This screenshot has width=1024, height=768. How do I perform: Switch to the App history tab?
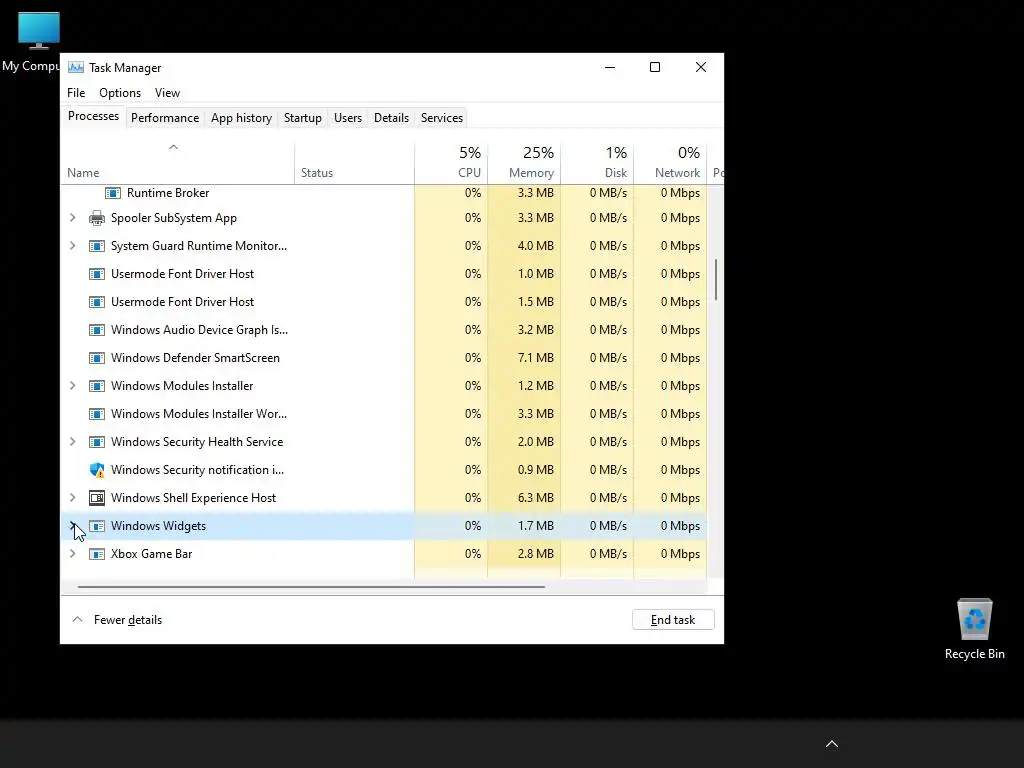(241, 118)
